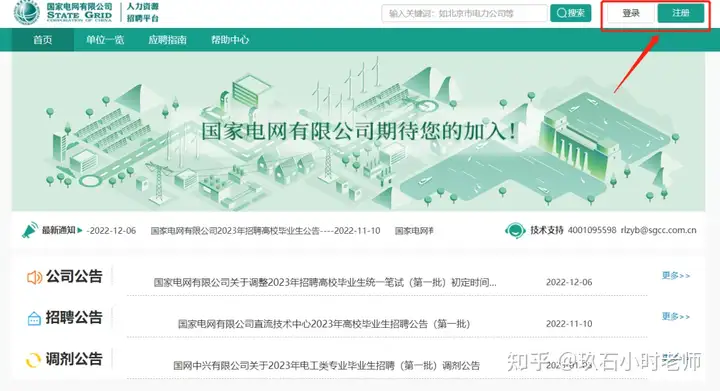Click the 搜索 search button
Screen dimensions: 720x391
(571, 13)
